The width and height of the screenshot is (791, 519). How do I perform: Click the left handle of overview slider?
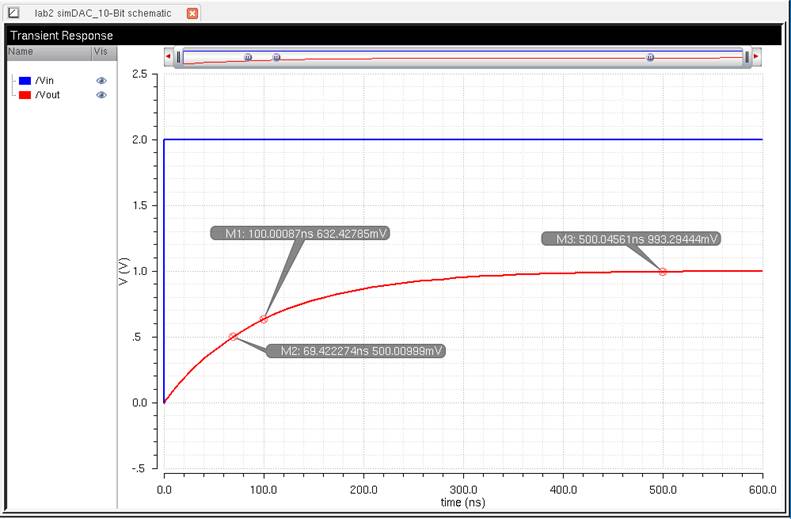[180, 58]
